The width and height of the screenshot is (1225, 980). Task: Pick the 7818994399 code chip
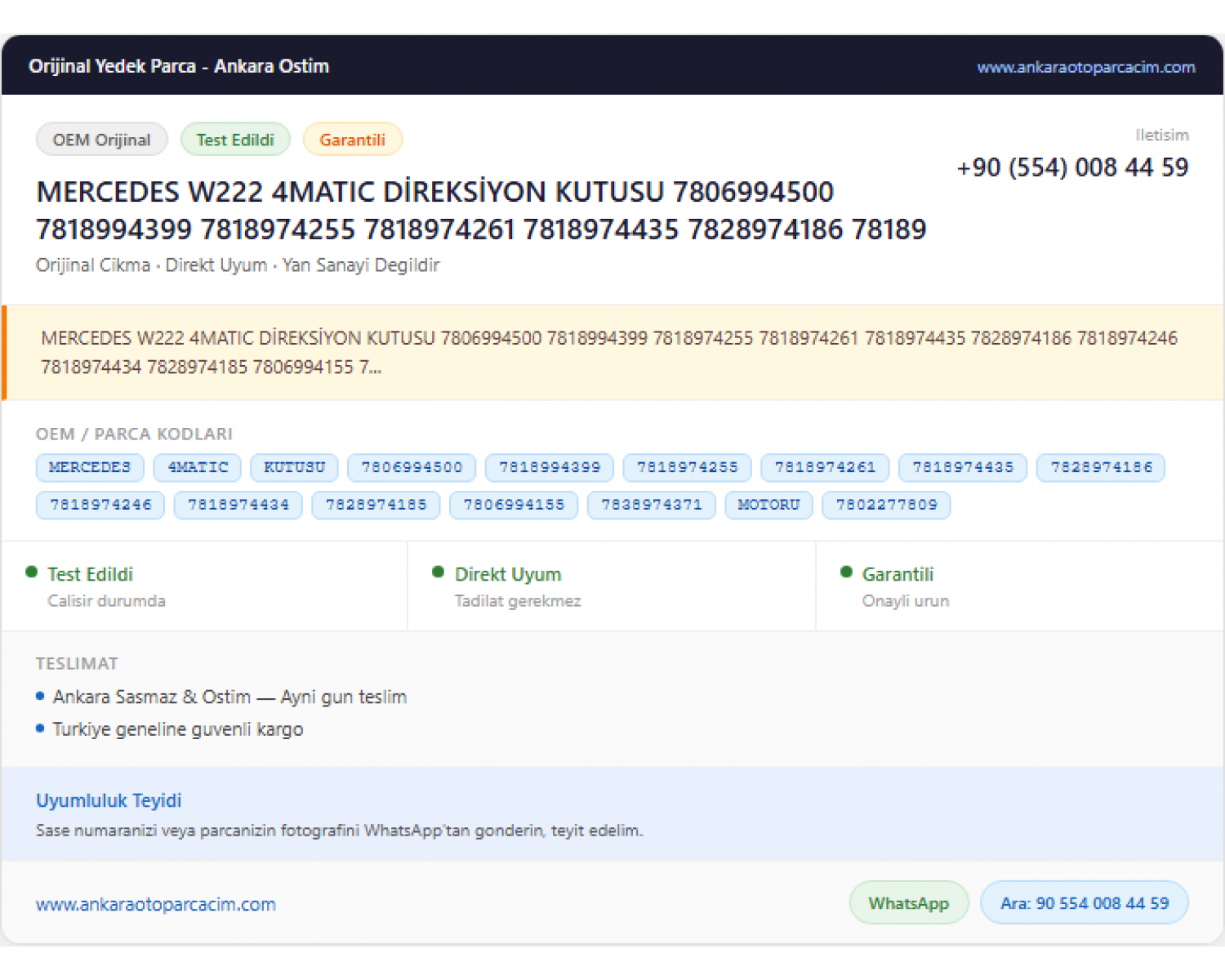tap(550, 468)
